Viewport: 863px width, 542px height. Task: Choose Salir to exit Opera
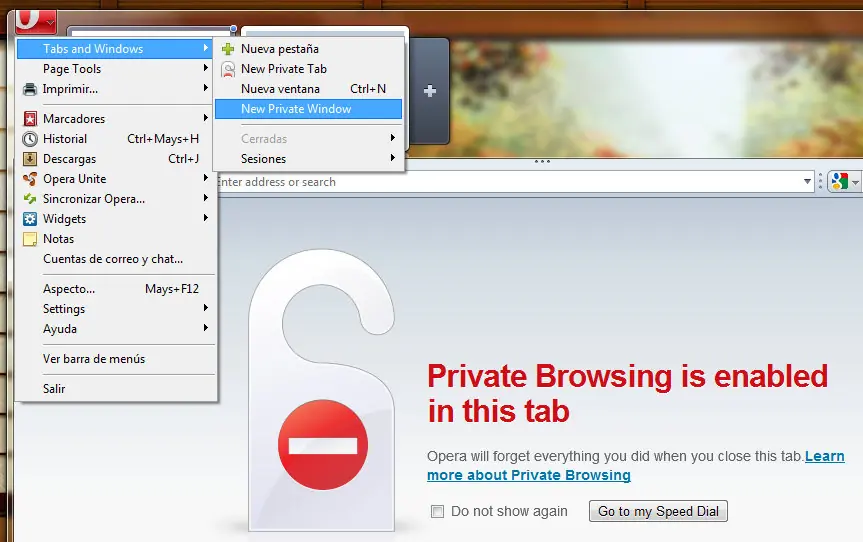tap(116, 389)
